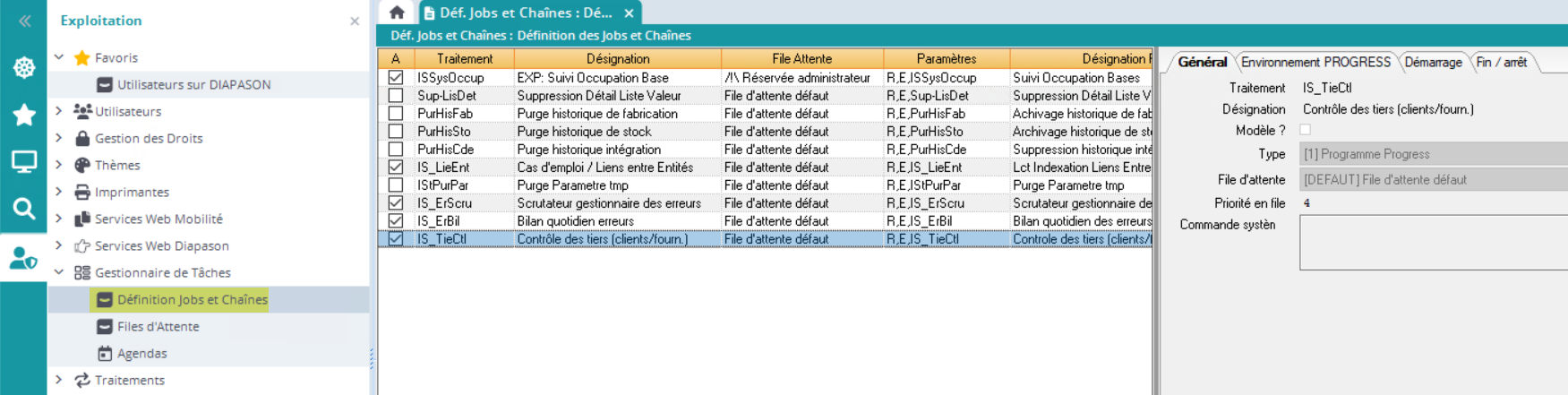Expand the Gestion des Droits node
1568x395 pixels.
tap(59, 138)
